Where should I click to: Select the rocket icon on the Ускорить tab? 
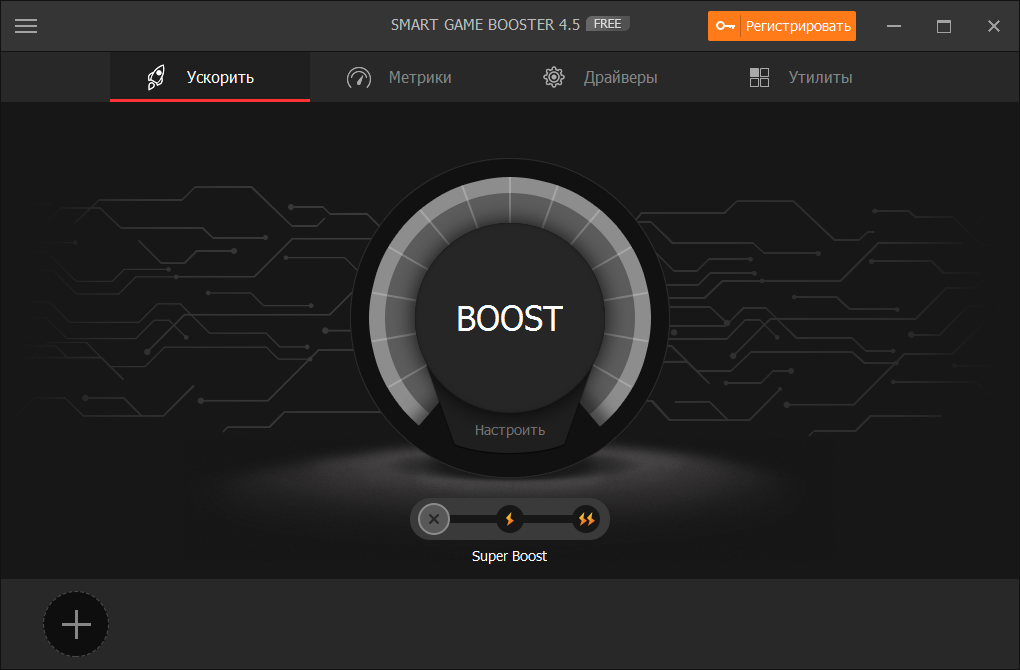click(156, 76)
